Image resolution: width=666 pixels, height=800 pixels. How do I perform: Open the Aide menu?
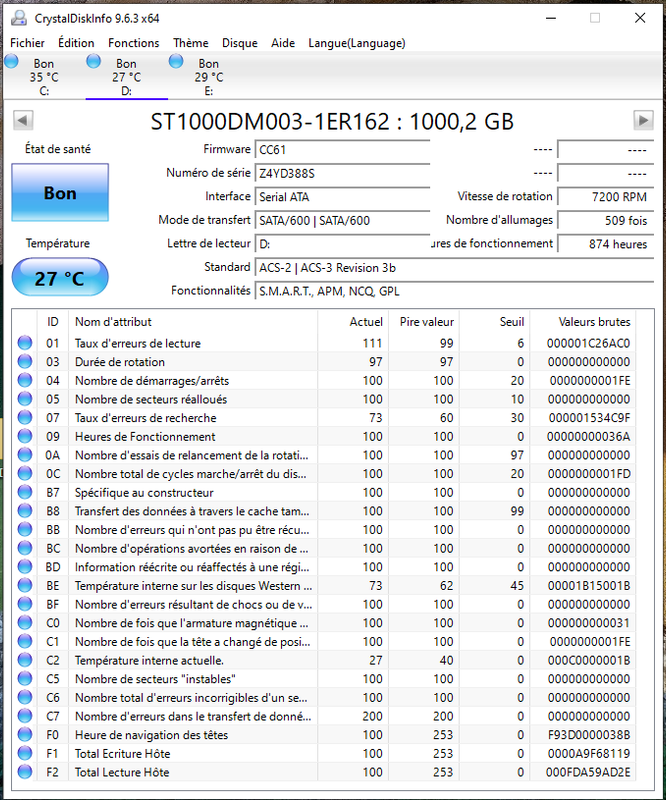click(x=283, y=43)
